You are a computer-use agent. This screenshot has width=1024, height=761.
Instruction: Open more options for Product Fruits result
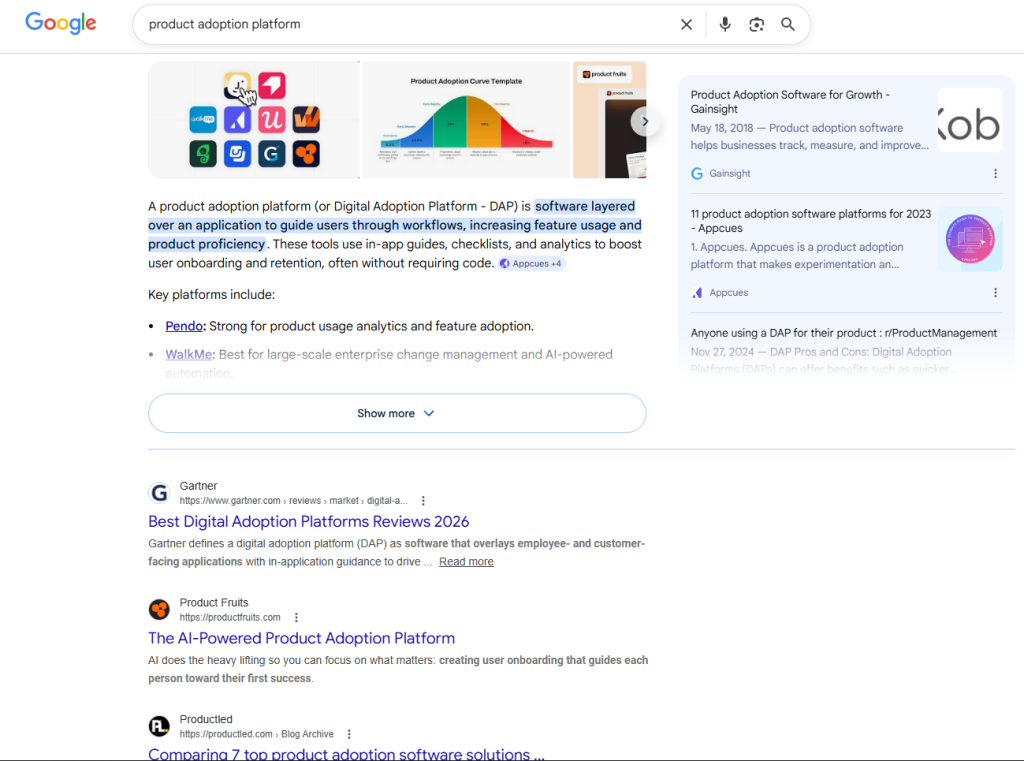296,617
